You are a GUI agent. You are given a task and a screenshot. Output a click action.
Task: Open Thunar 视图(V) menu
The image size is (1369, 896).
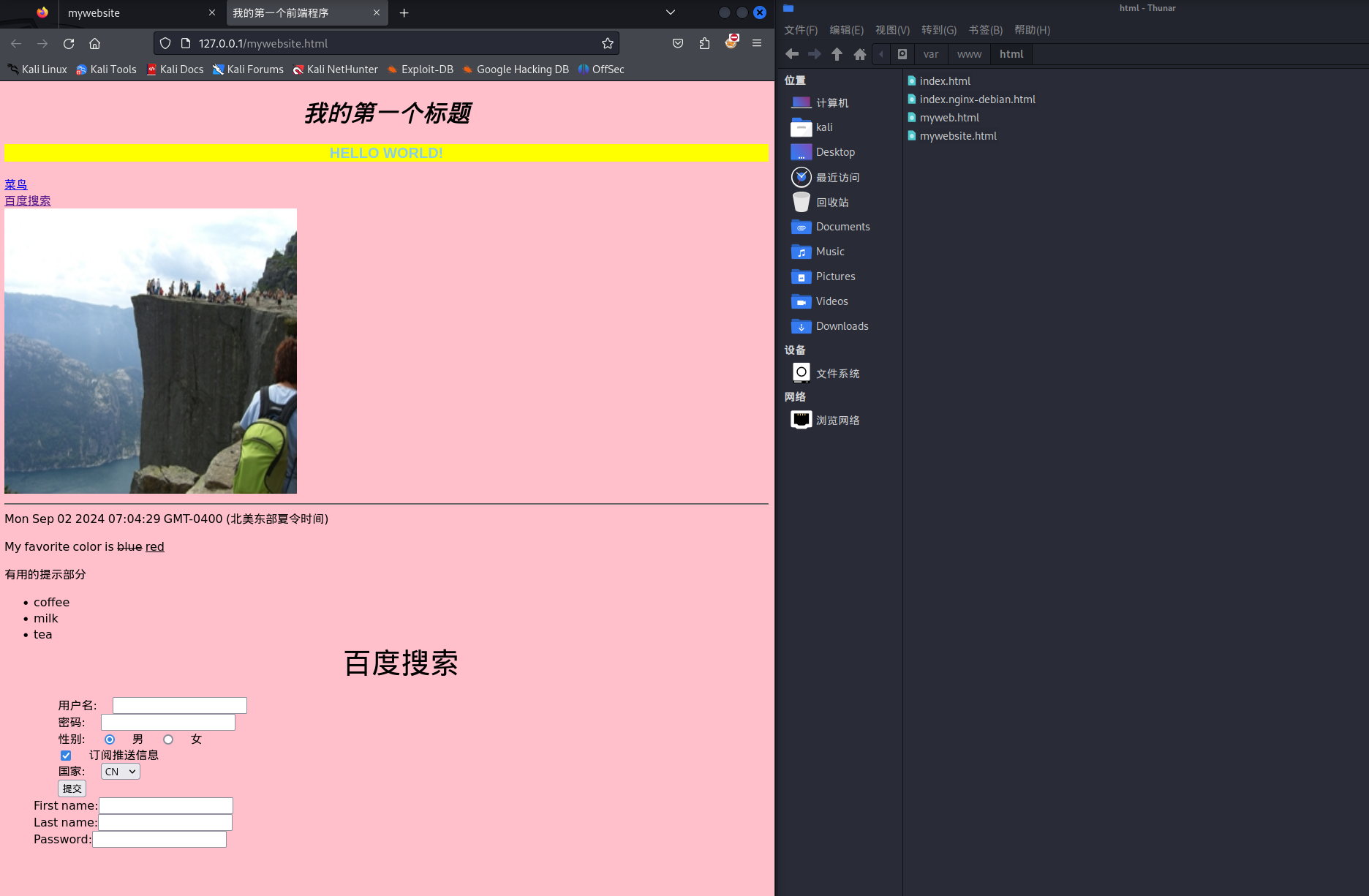892,30
